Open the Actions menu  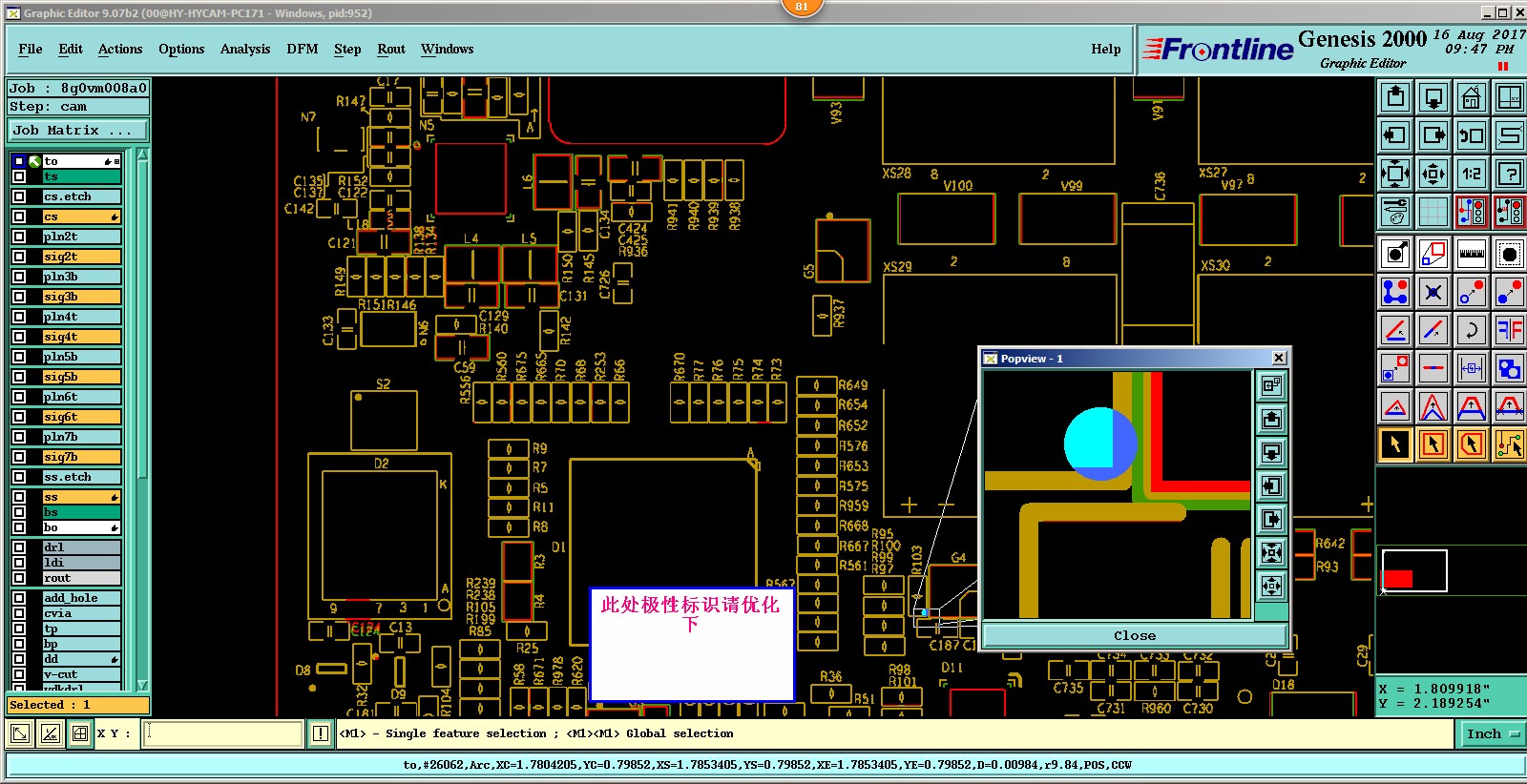(x=120, y=49)
